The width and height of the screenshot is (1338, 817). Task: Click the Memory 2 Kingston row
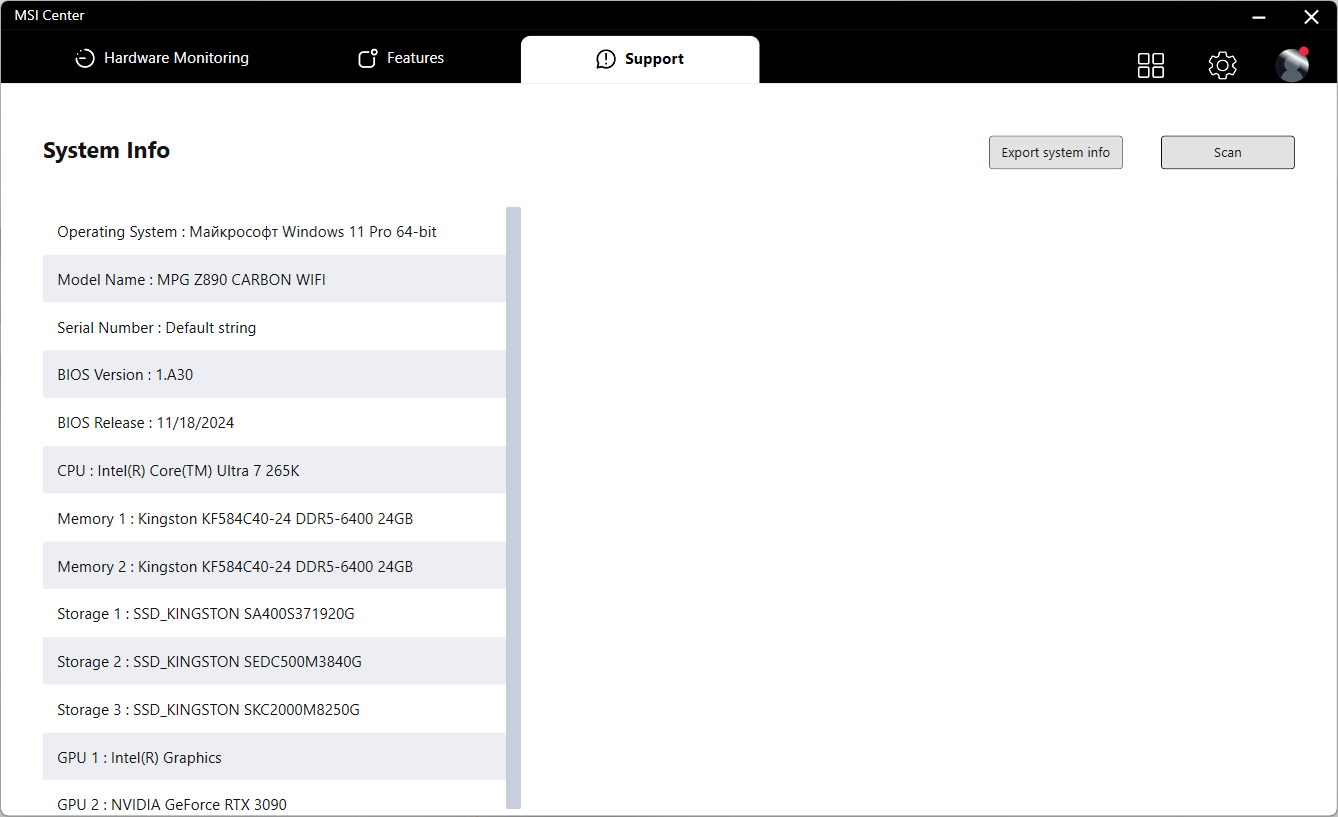274,566
